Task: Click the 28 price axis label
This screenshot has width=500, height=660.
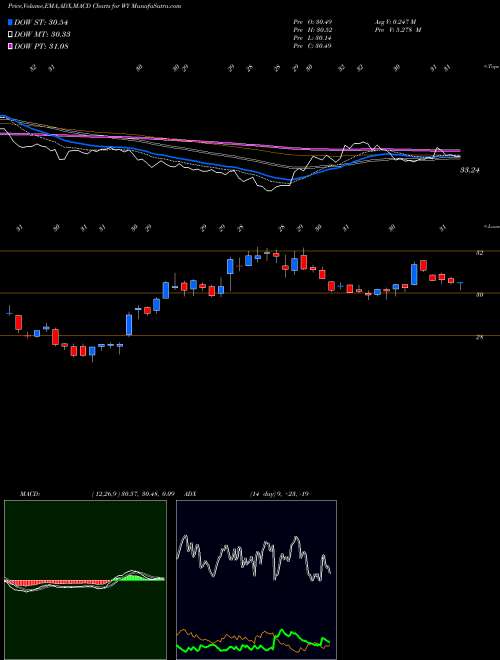Action: (479, 337)
